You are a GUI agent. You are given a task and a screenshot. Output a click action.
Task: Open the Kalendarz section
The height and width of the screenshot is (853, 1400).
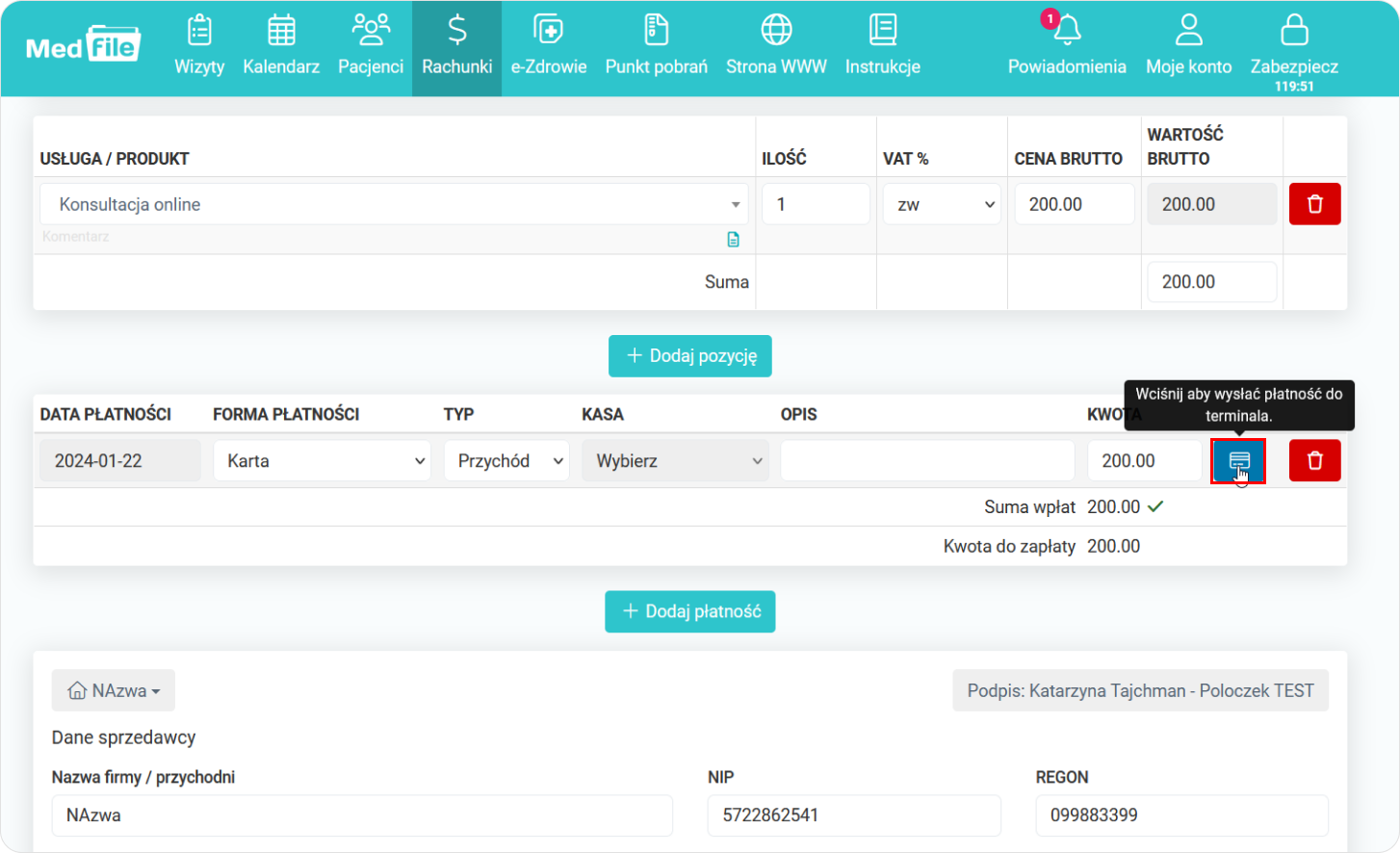click(x=281, y=45)
